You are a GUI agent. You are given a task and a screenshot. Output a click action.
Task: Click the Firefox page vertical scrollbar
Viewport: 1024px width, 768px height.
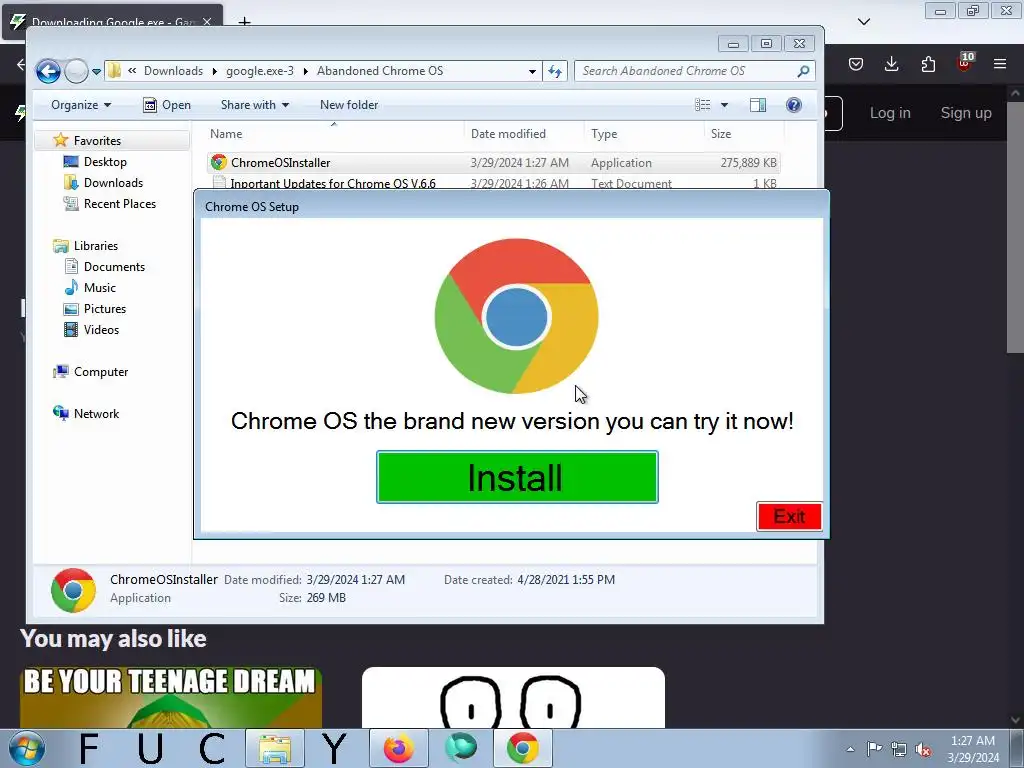point(1015,225)
